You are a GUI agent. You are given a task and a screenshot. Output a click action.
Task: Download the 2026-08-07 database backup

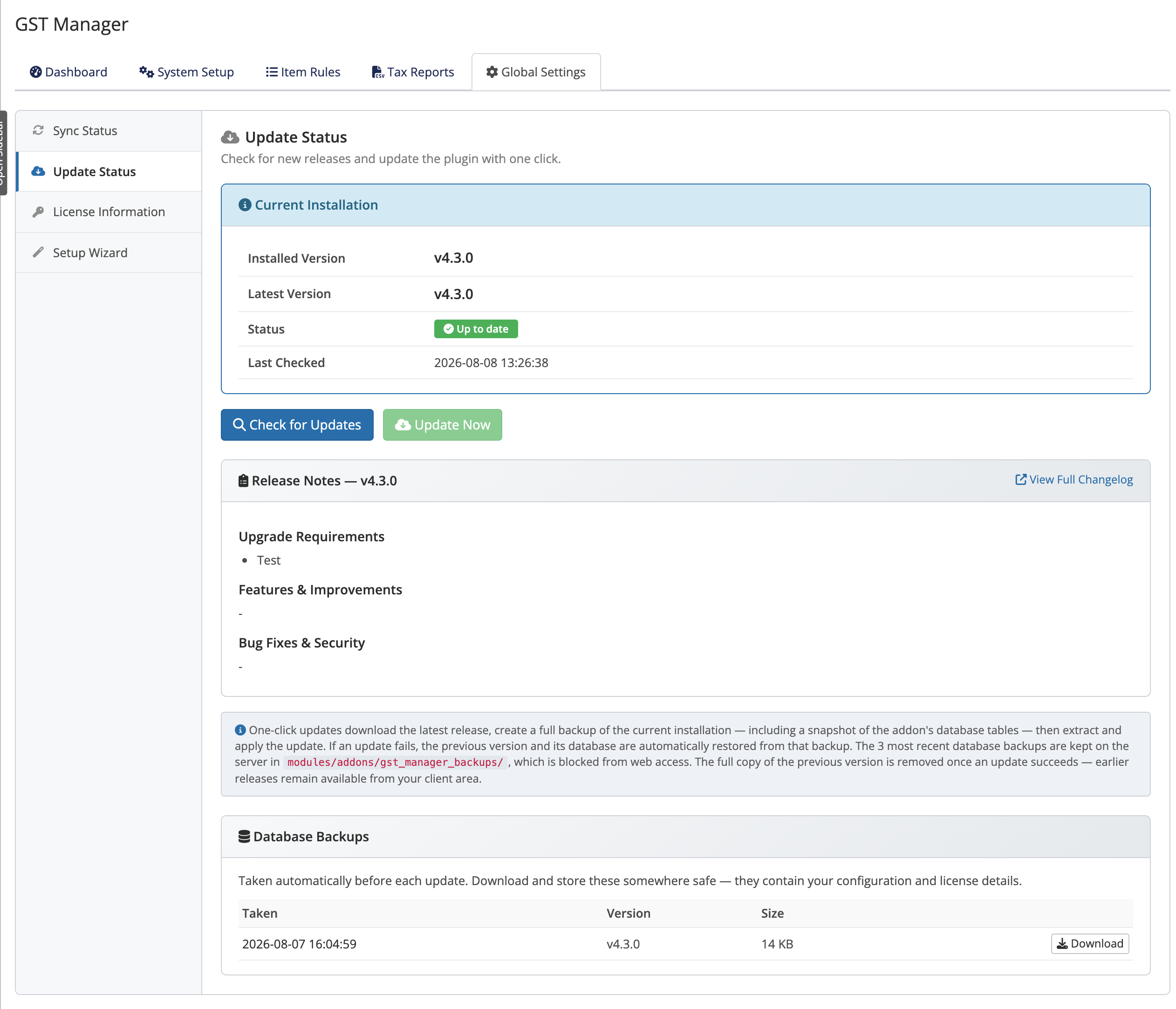[x=1090, y=944]
